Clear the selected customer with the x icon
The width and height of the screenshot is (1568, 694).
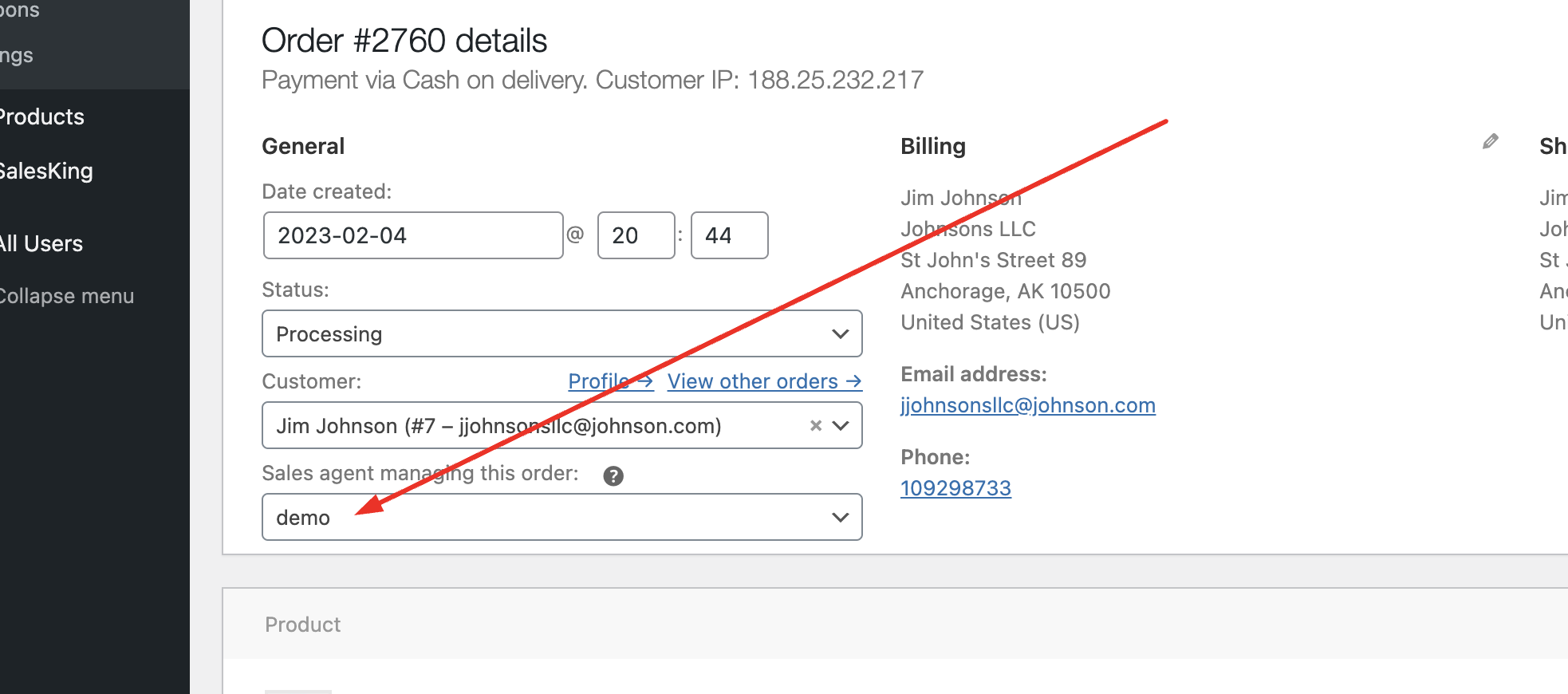click(x=816, y=426)
